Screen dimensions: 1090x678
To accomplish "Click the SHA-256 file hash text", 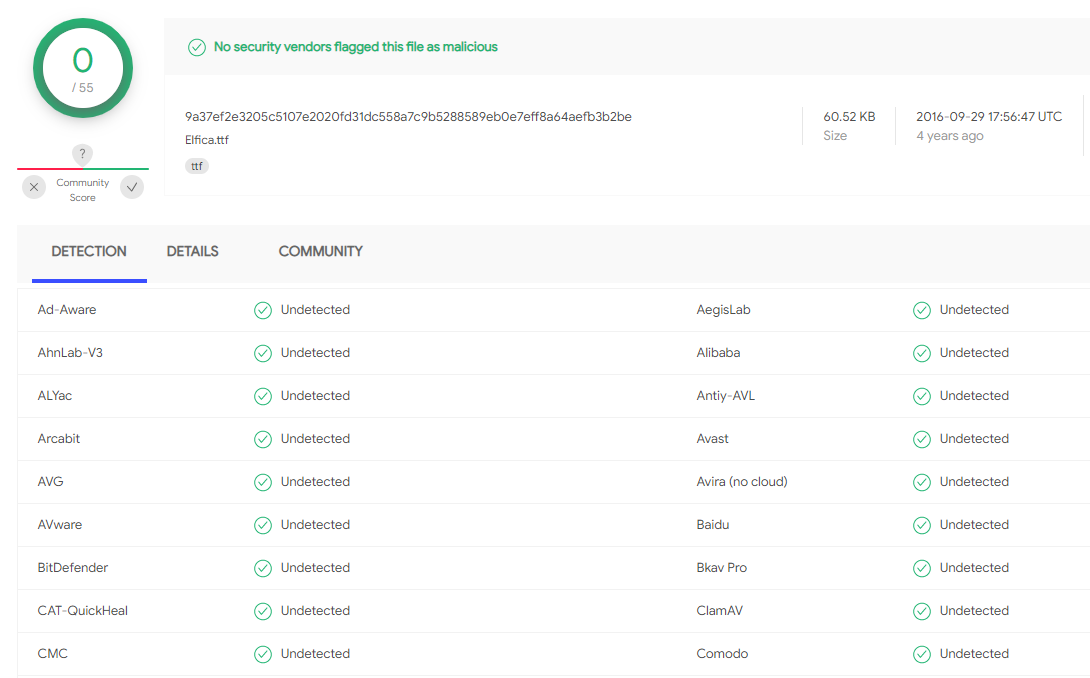I will pos(408,117).
